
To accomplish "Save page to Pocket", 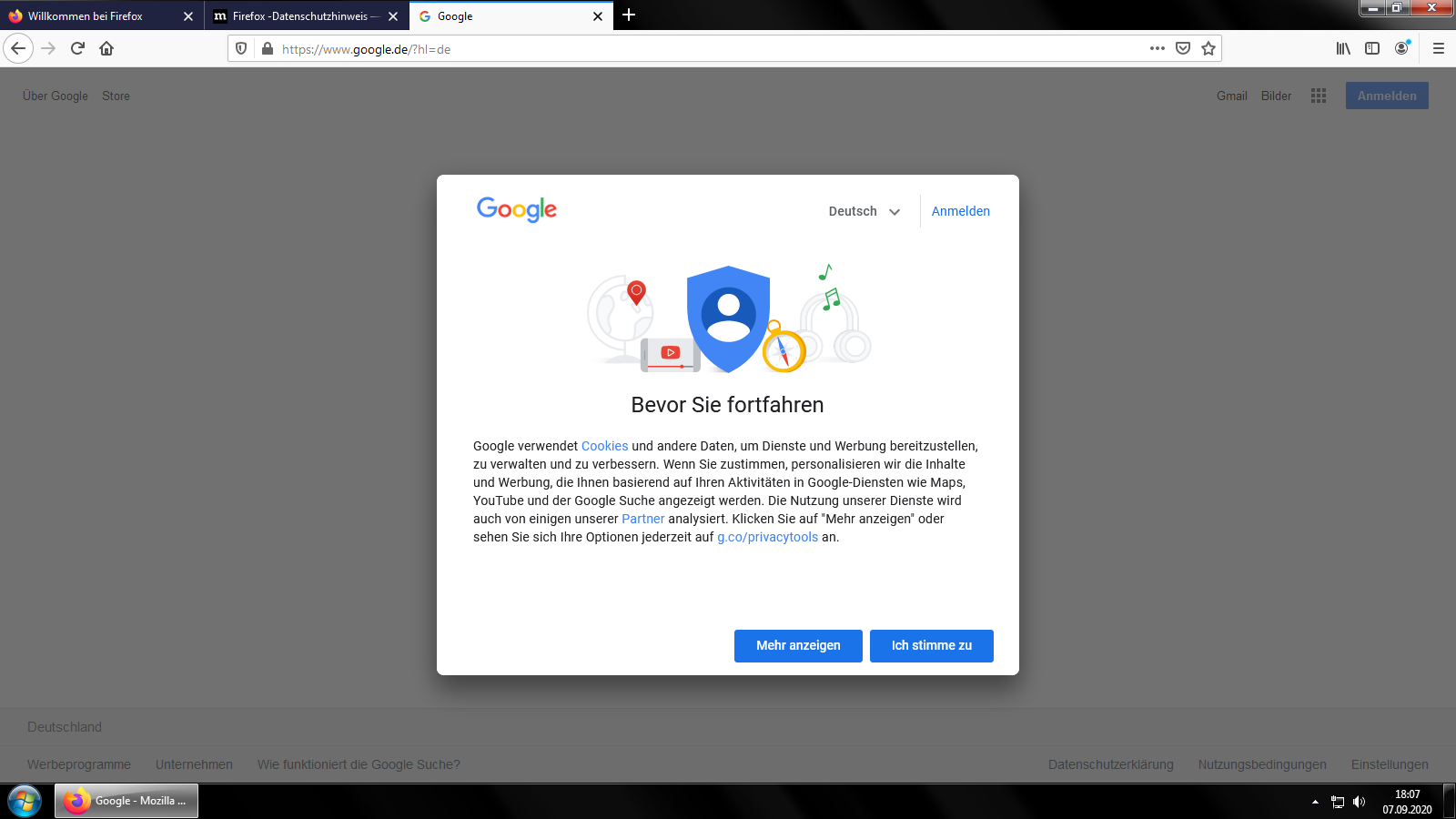I will 1183,48.
